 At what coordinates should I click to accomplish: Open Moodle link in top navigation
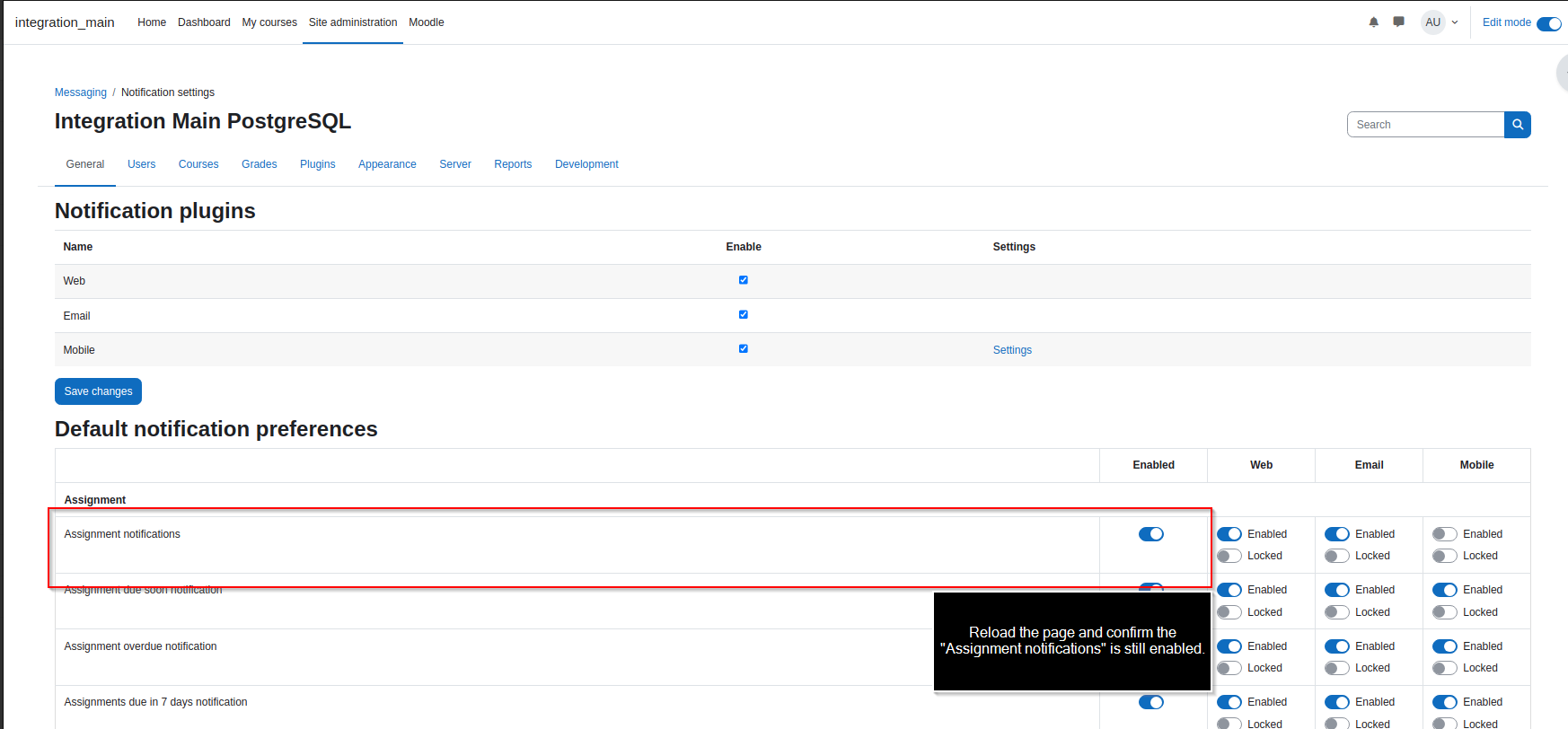tap(427, 22)
